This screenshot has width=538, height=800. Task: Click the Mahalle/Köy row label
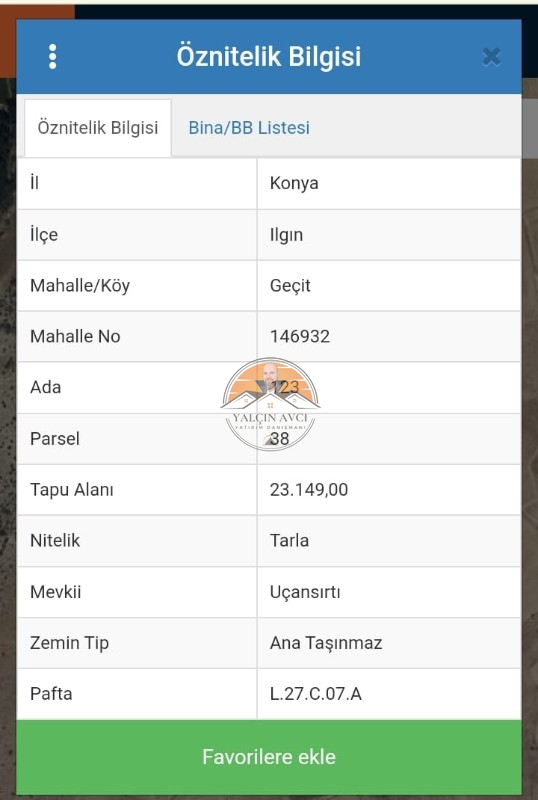[80, 285]
